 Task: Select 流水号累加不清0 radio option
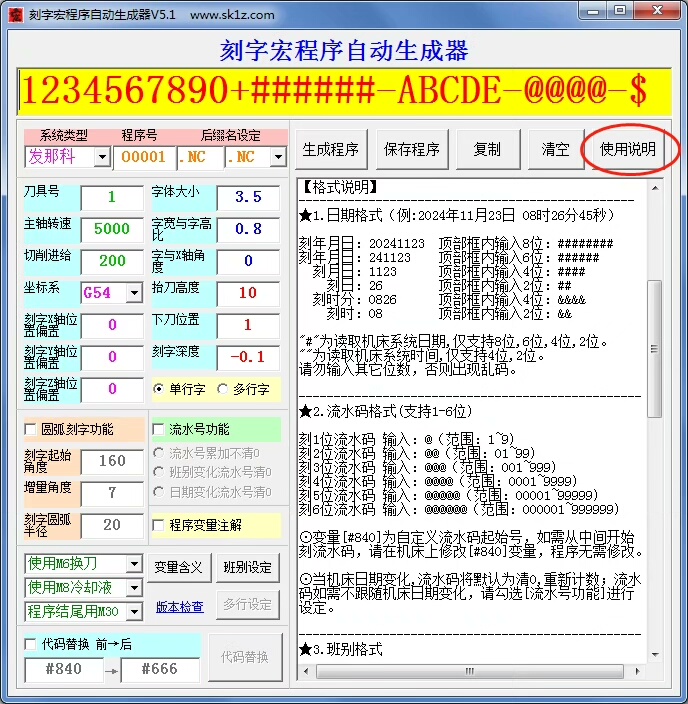158,453
